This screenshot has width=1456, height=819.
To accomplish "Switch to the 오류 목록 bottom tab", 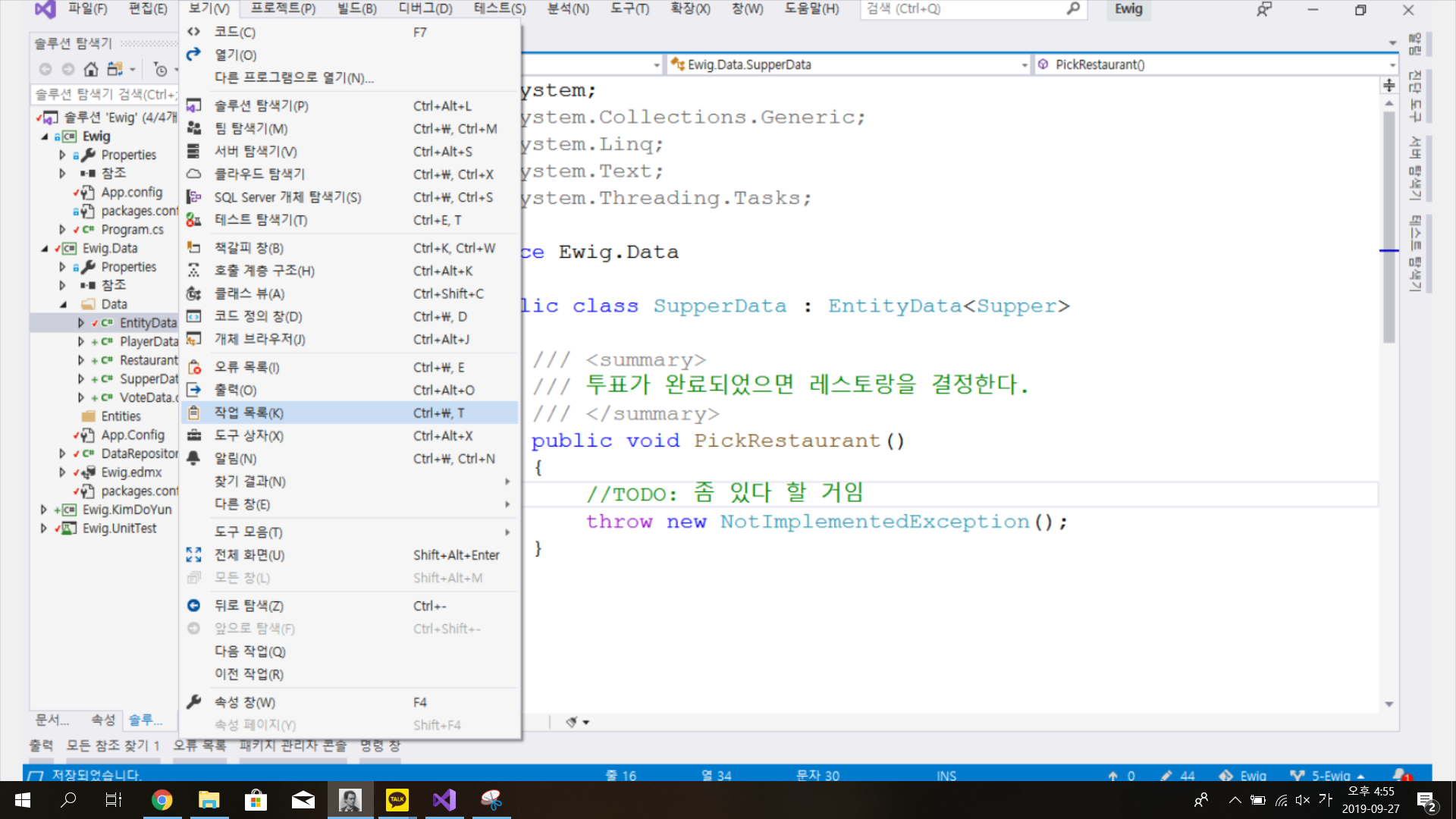I will (199, 745).
